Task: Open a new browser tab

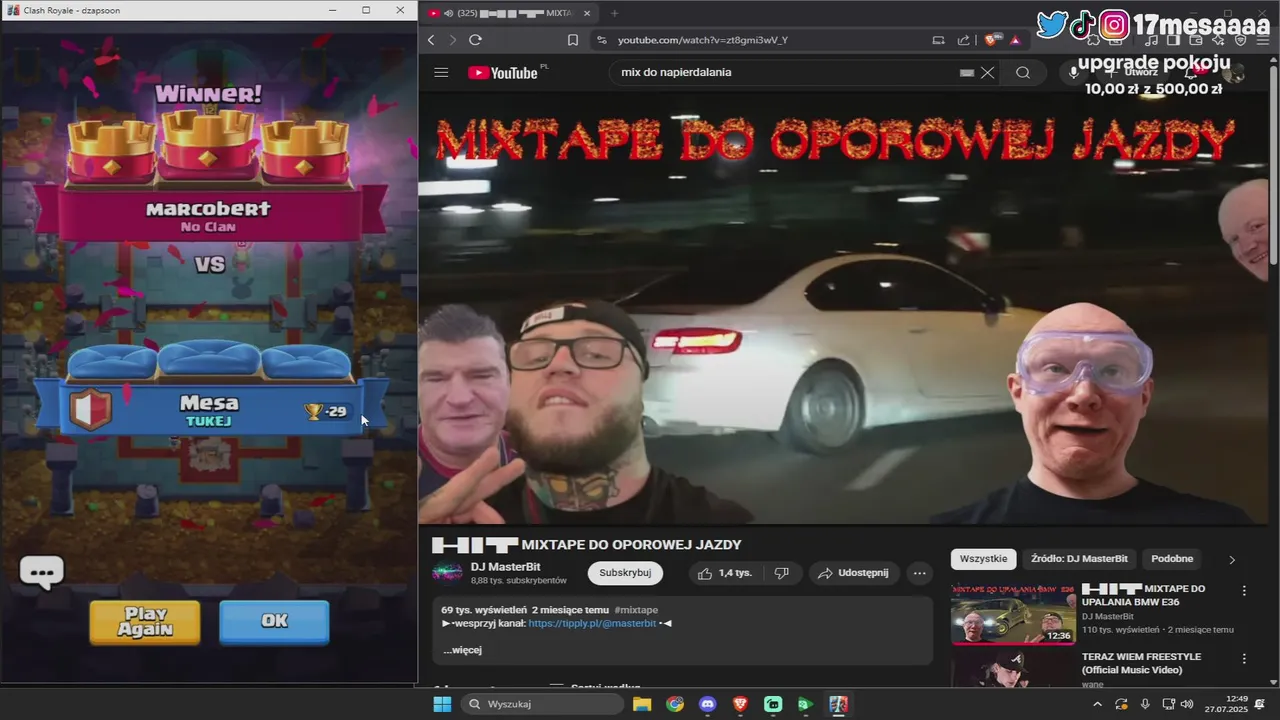Action: coord(614,13)
